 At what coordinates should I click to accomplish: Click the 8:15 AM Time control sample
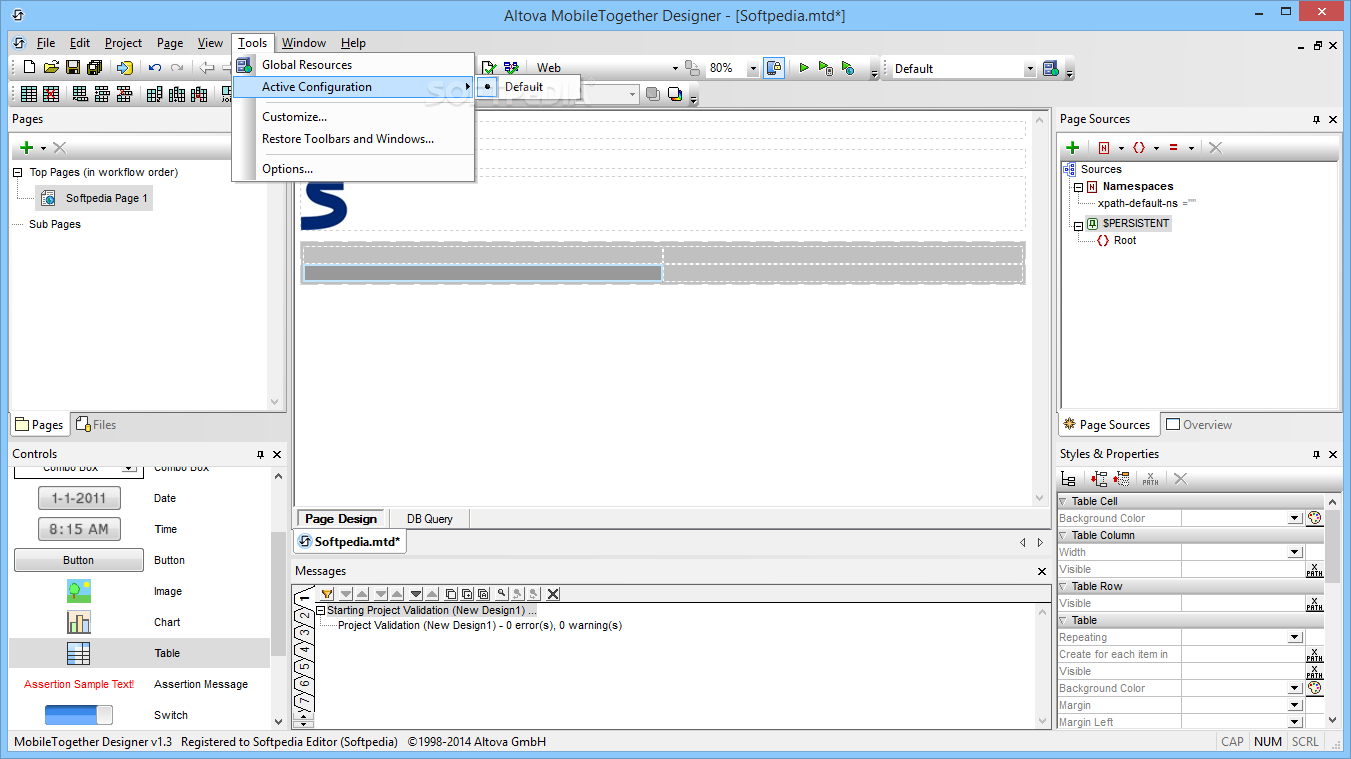[79, 529]
